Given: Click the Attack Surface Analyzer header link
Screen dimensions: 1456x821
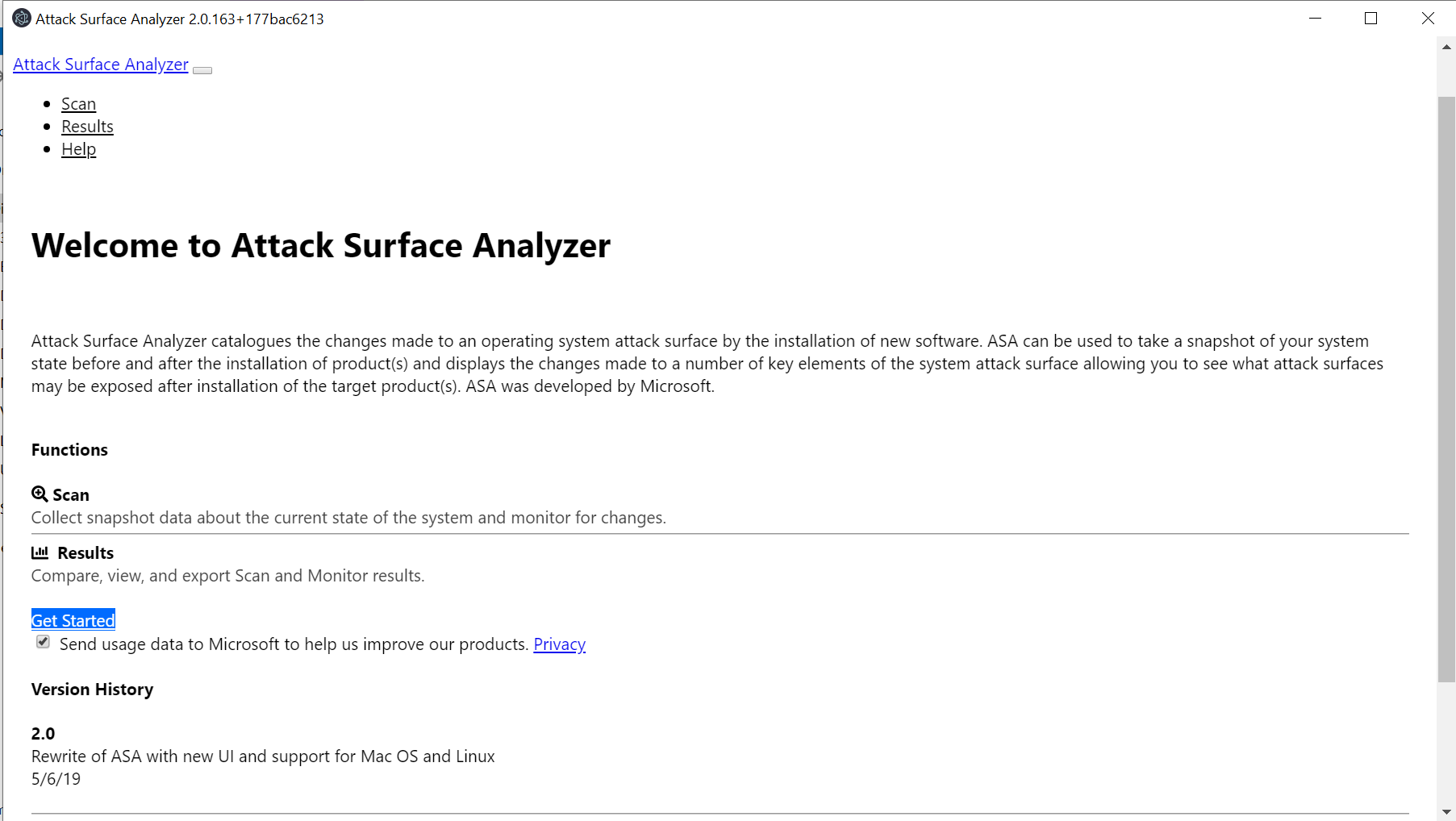Looking at the screenshot, I should [100, 65].
